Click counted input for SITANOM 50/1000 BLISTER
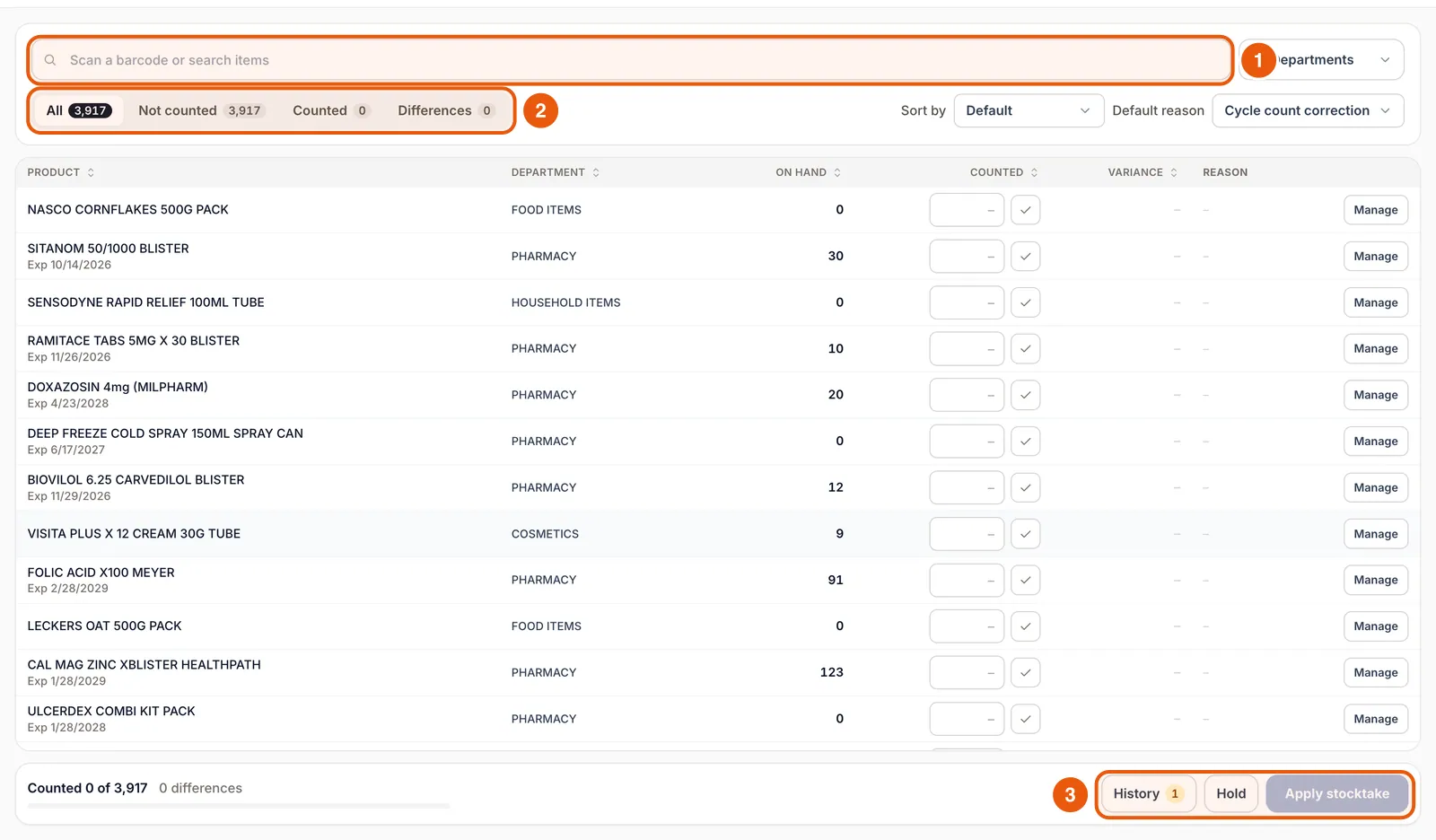Image resolution: width=1436 pixels, height=840 pixels. 967,257
